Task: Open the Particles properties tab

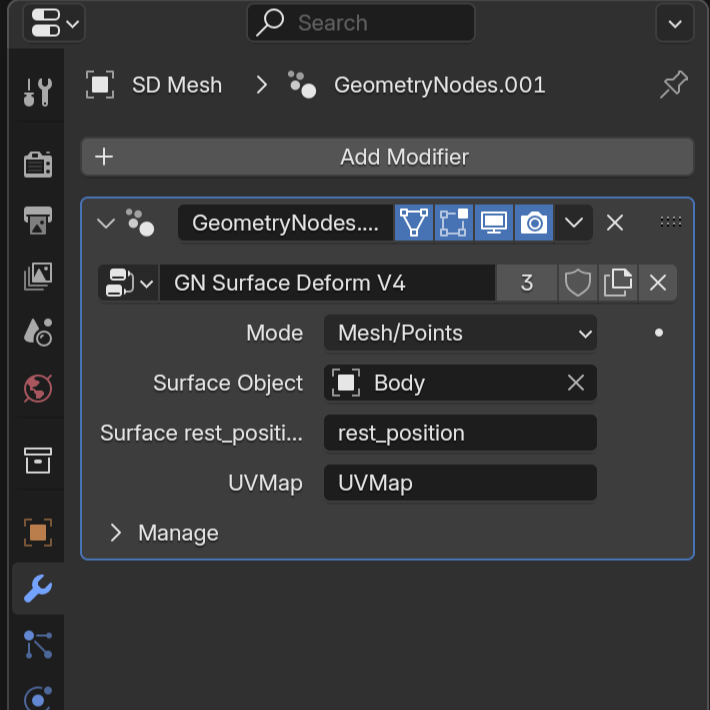Action: tap(37, 645)
